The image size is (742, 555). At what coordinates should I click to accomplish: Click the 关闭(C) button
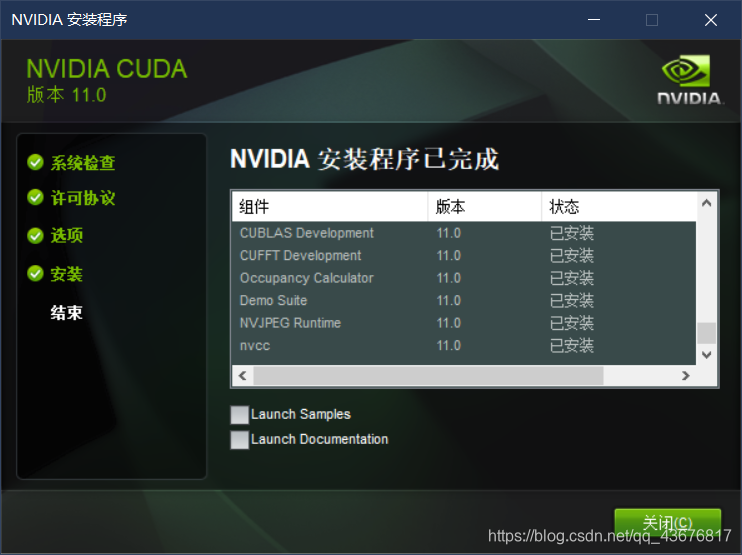tap(667, 523)
